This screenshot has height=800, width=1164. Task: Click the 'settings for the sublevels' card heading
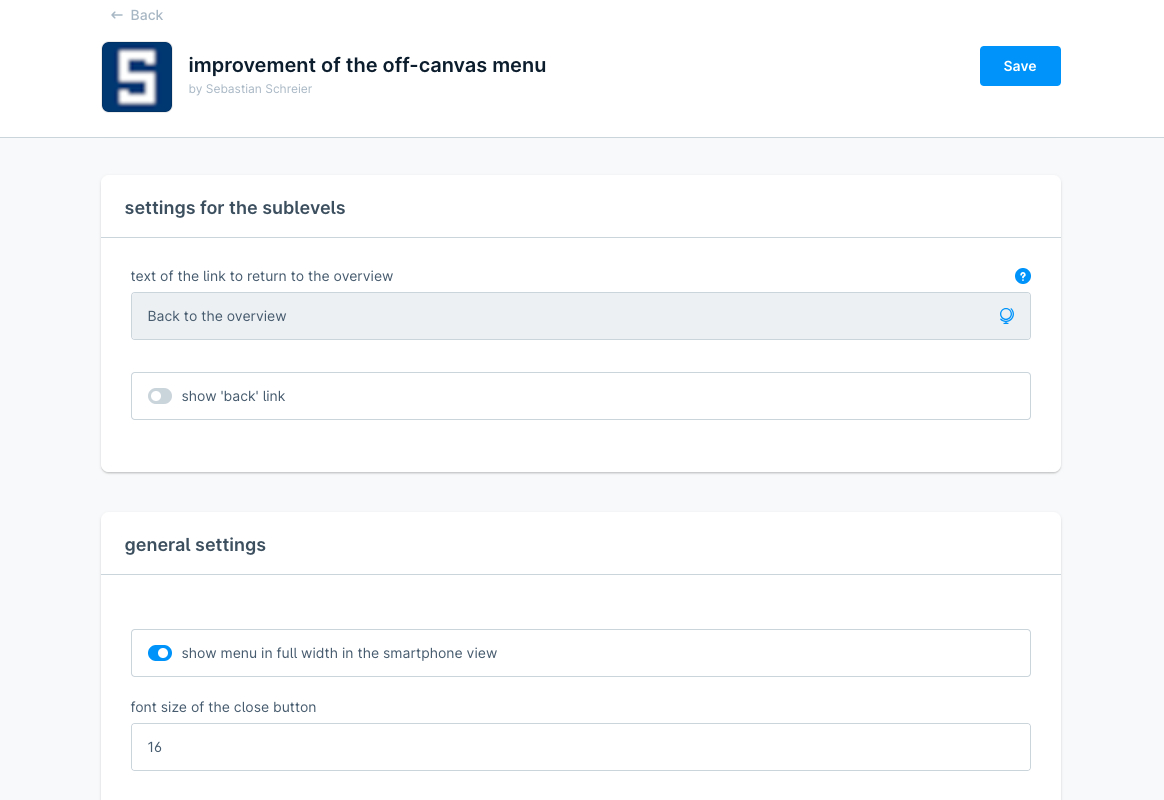[235, 208]
